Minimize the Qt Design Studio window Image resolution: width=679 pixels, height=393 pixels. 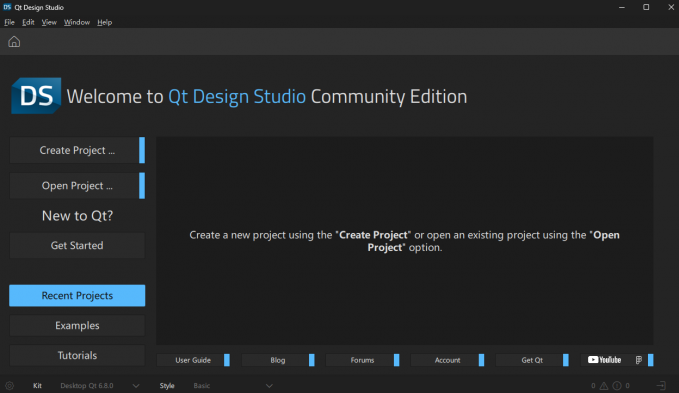click(x=621, y=7)
